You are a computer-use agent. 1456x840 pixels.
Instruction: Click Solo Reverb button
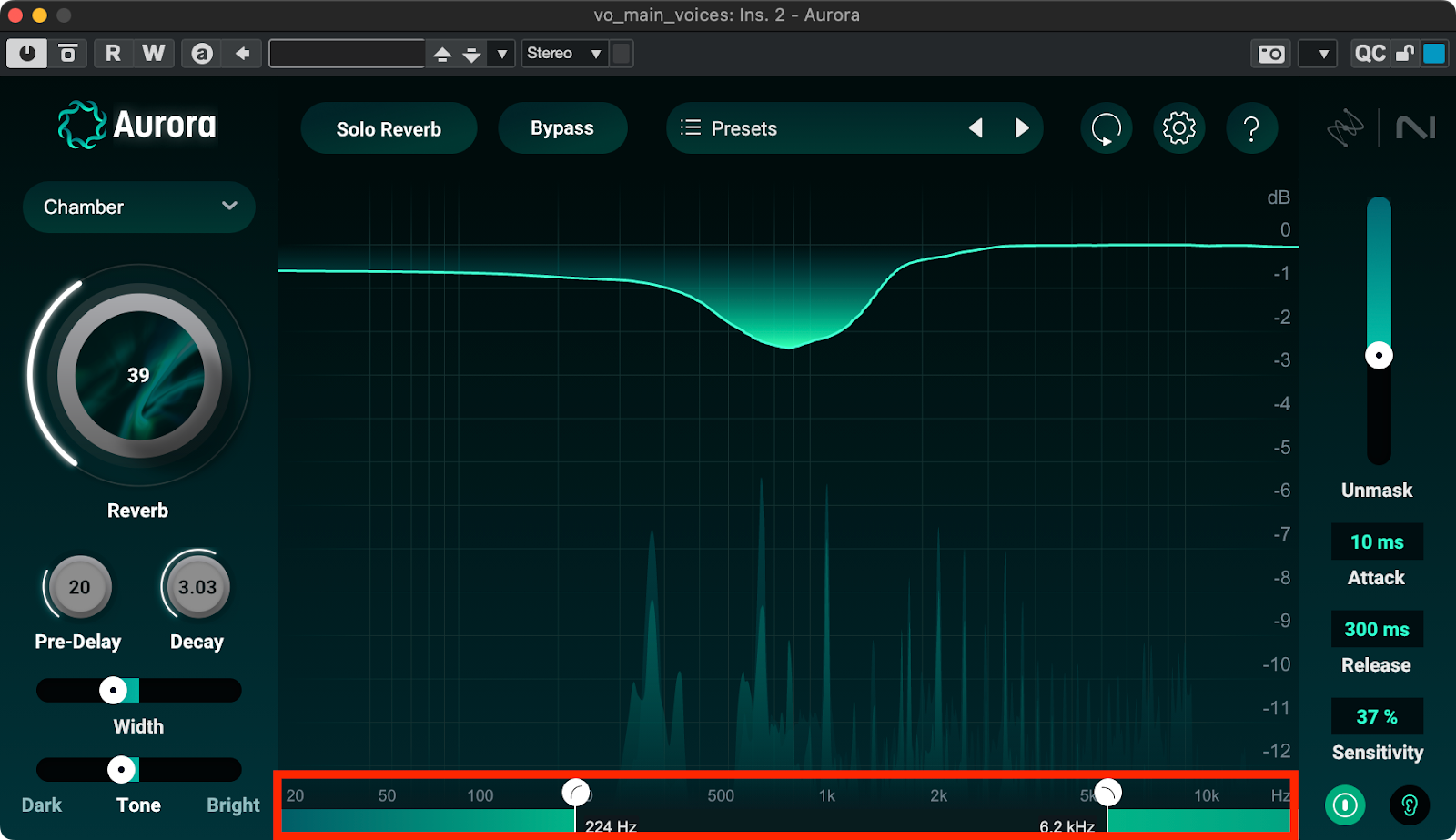pyautogui.click(x=389, y=128)
